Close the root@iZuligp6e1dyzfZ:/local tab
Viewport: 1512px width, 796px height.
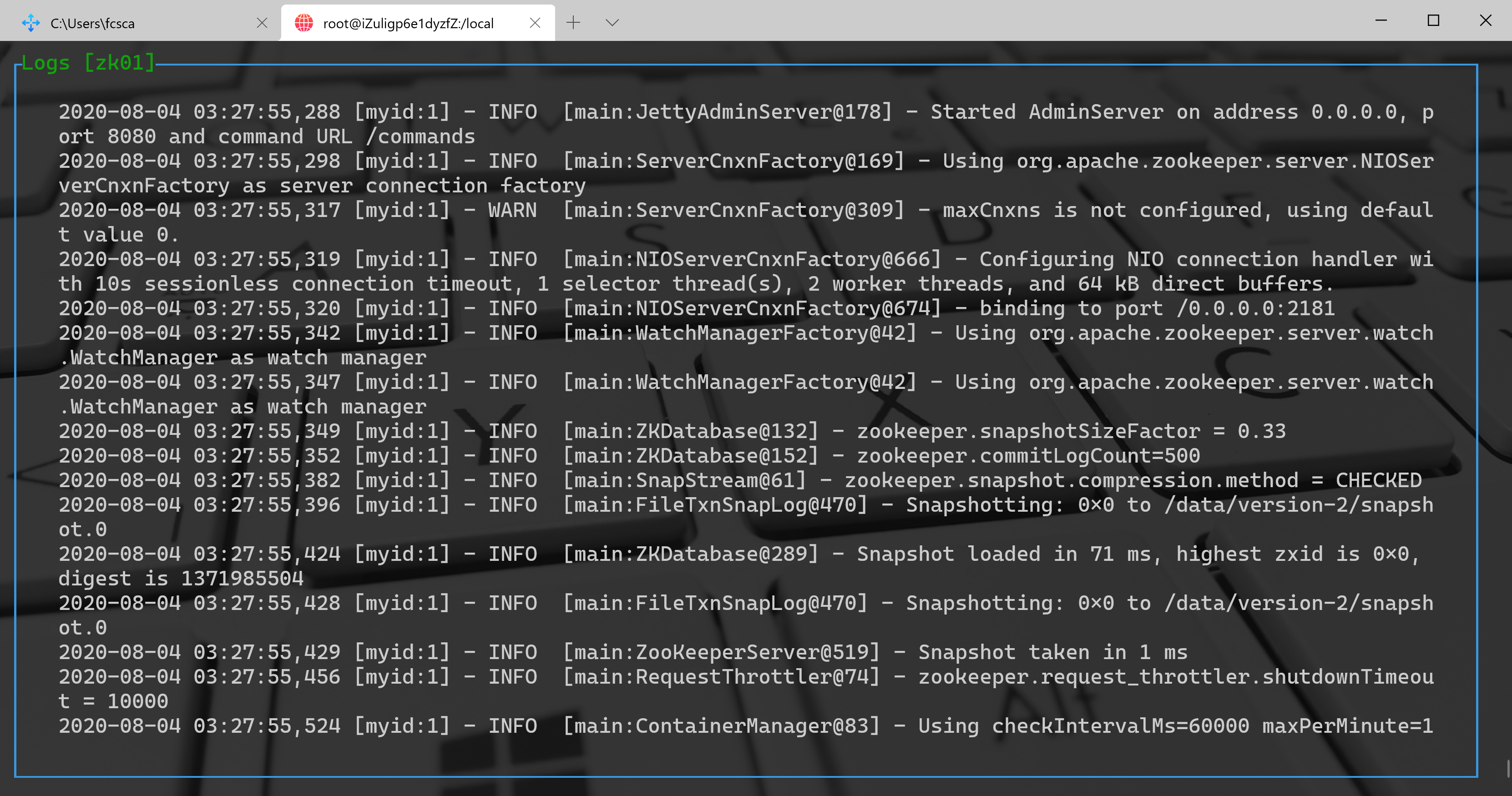(x=535, y=24)
